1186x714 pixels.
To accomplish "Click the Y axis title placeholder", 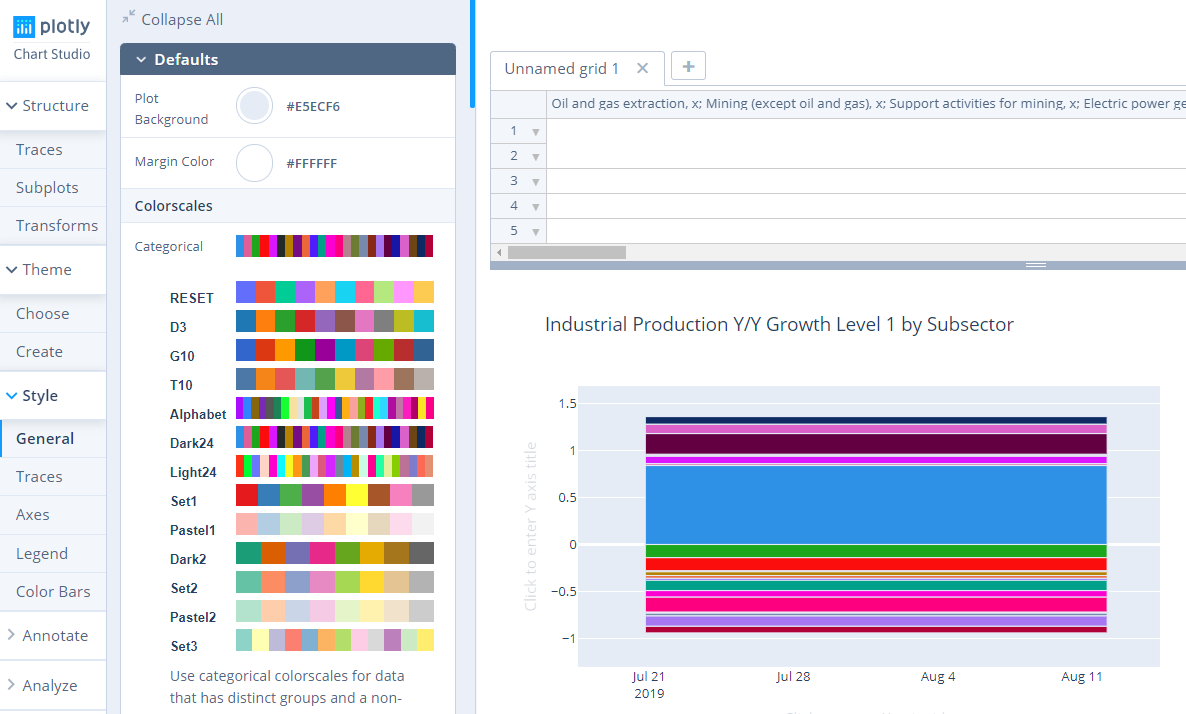I will coord(531,526).
